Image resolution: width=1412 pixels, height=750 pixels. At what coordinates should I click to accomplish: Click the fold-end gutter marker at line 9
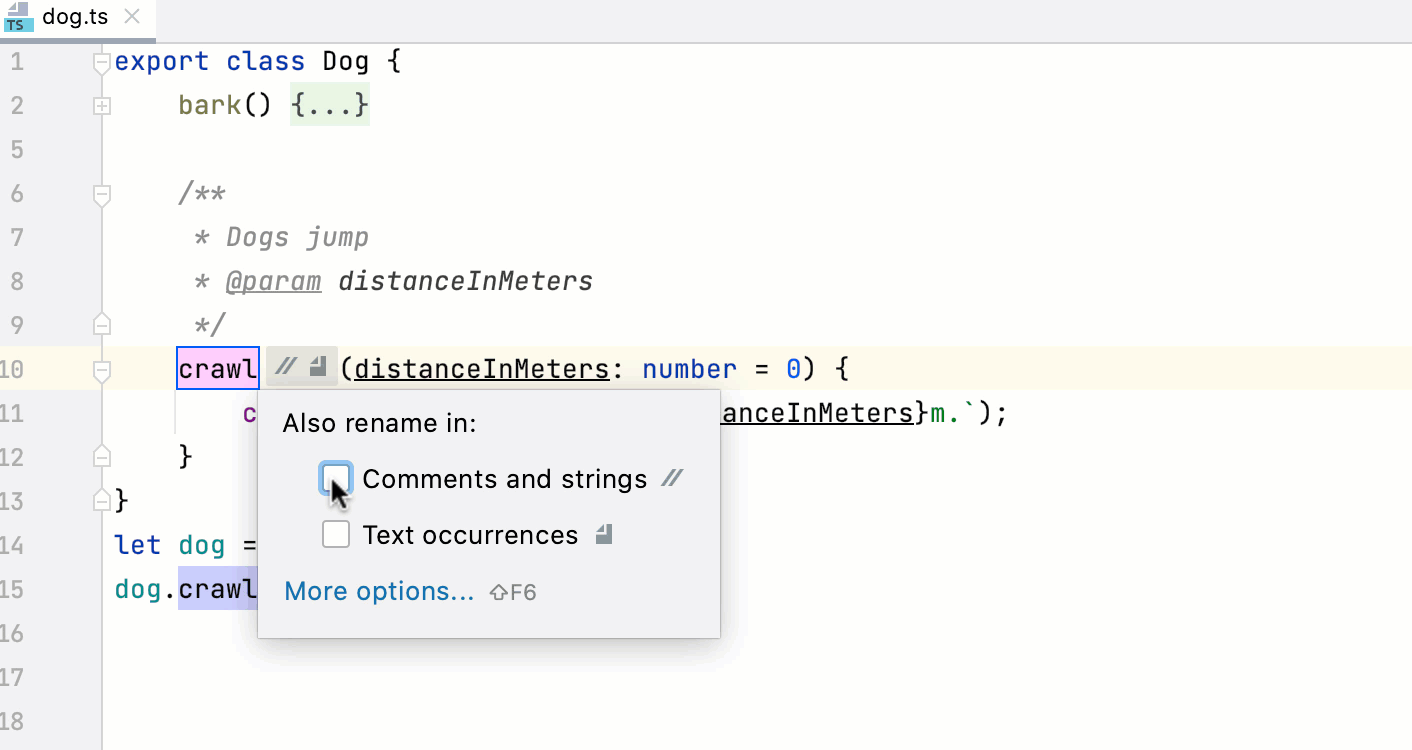100,323
